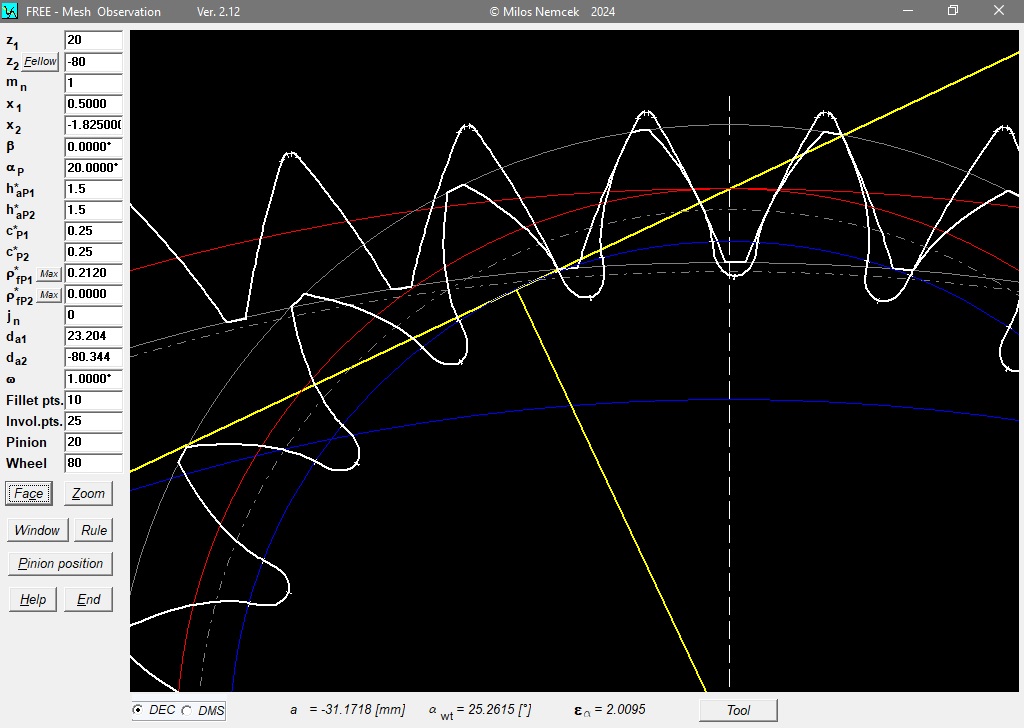Click the x1 field showing 0.5000

[93, 104]
